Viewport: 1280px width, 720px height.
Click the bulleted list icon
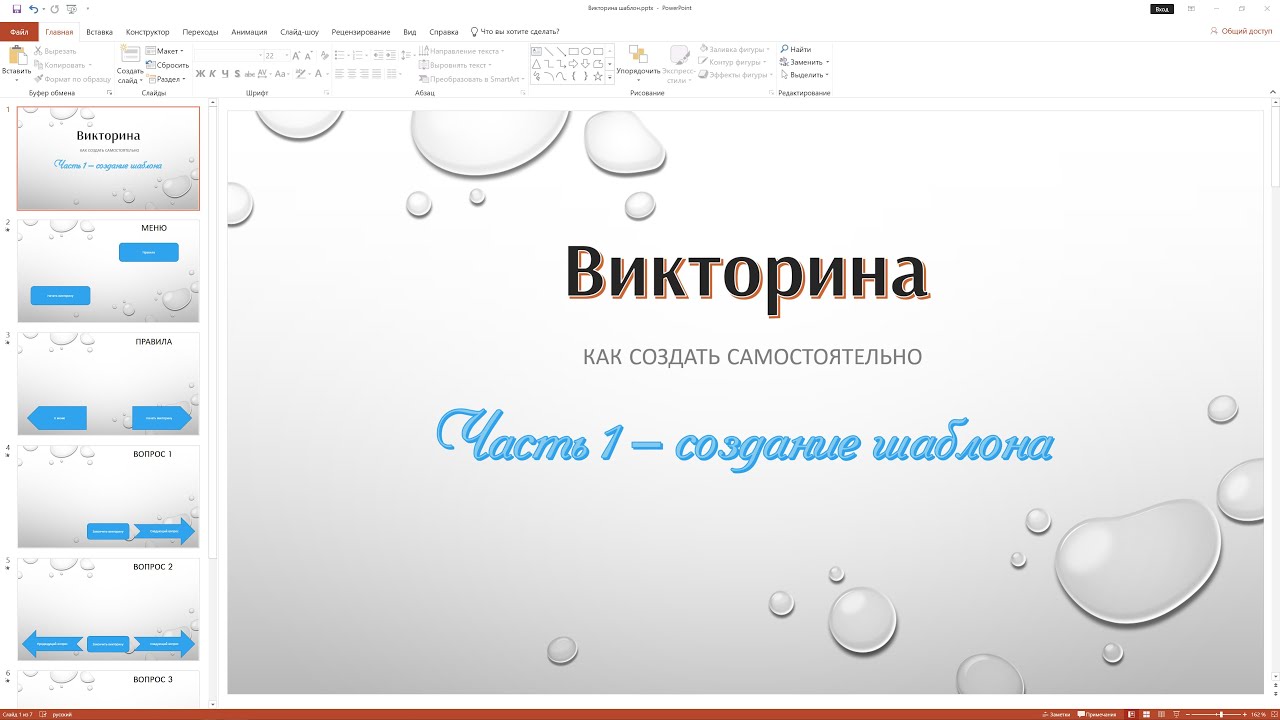(x=340, y=56)
